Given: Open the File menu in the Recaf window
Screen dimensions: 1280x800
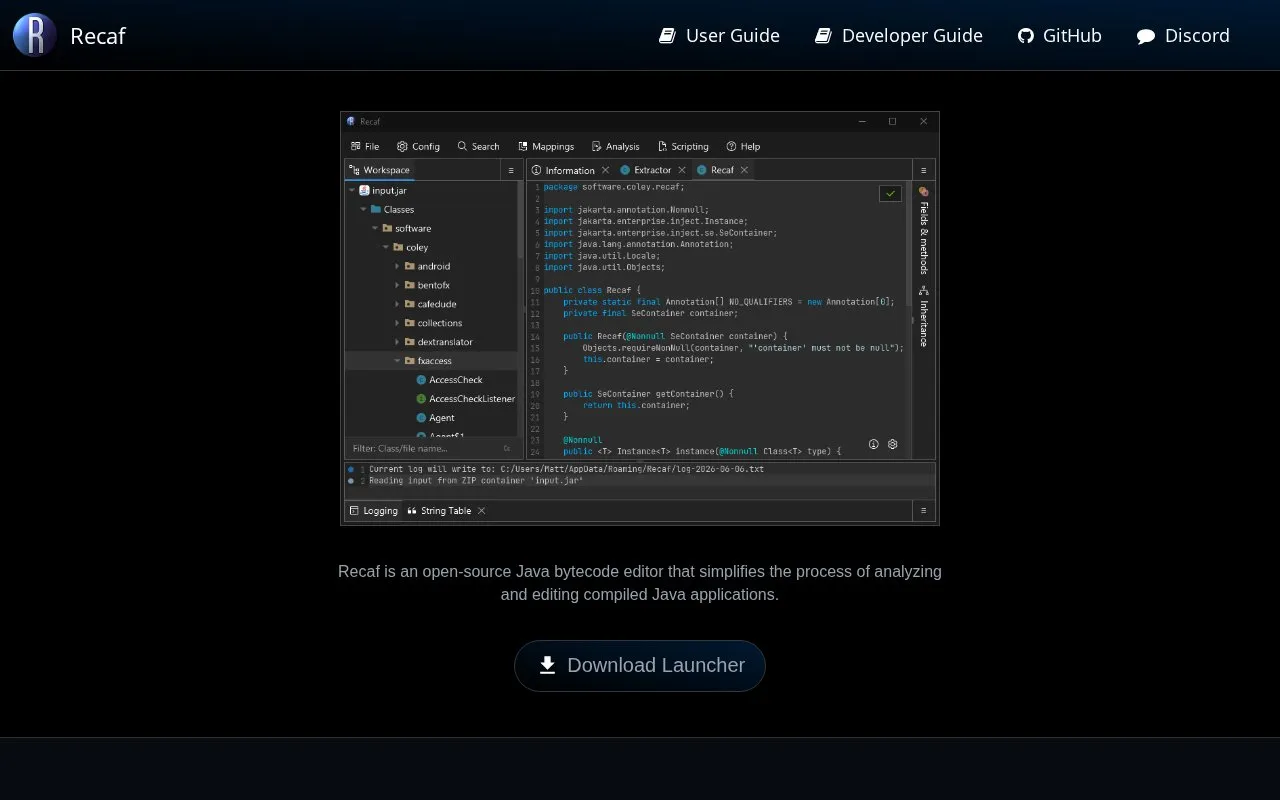Looking at the screenshot, I should pyautogui.click(x=365, y=146).
